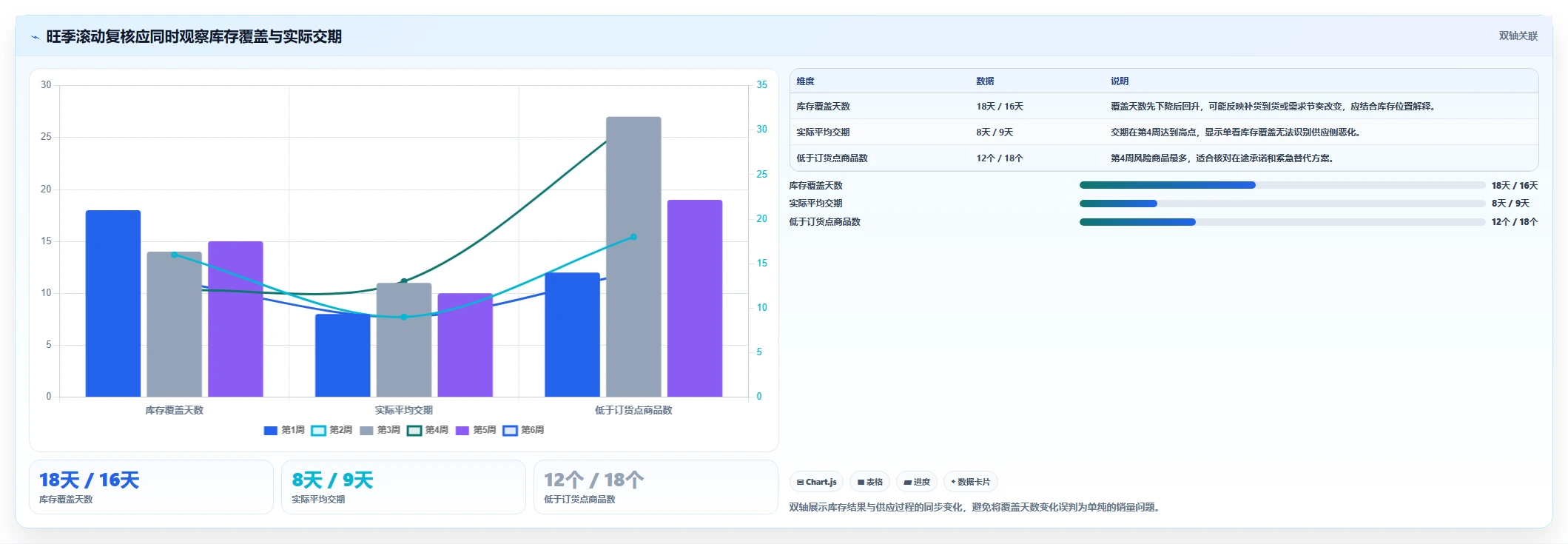Click the 低于订货点商品数 progress bar
This screenshot has height=544, width=1568.
click(1282, 222)
